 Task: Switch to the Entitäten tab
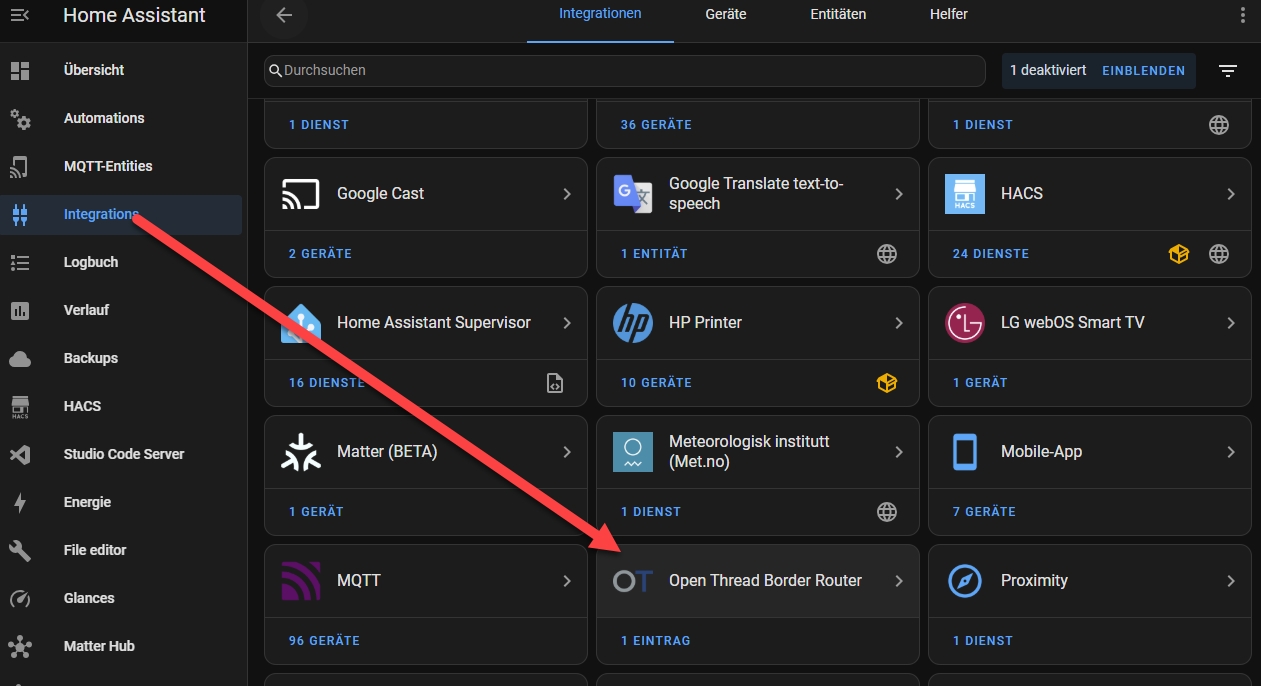pos(838,15)
